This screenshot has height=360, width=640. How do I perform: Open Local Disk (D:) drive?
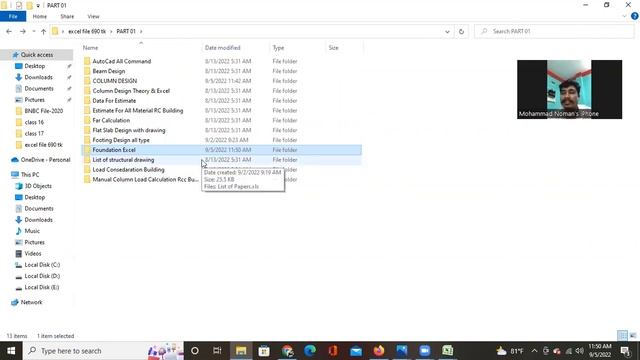(x=42, y=276)
